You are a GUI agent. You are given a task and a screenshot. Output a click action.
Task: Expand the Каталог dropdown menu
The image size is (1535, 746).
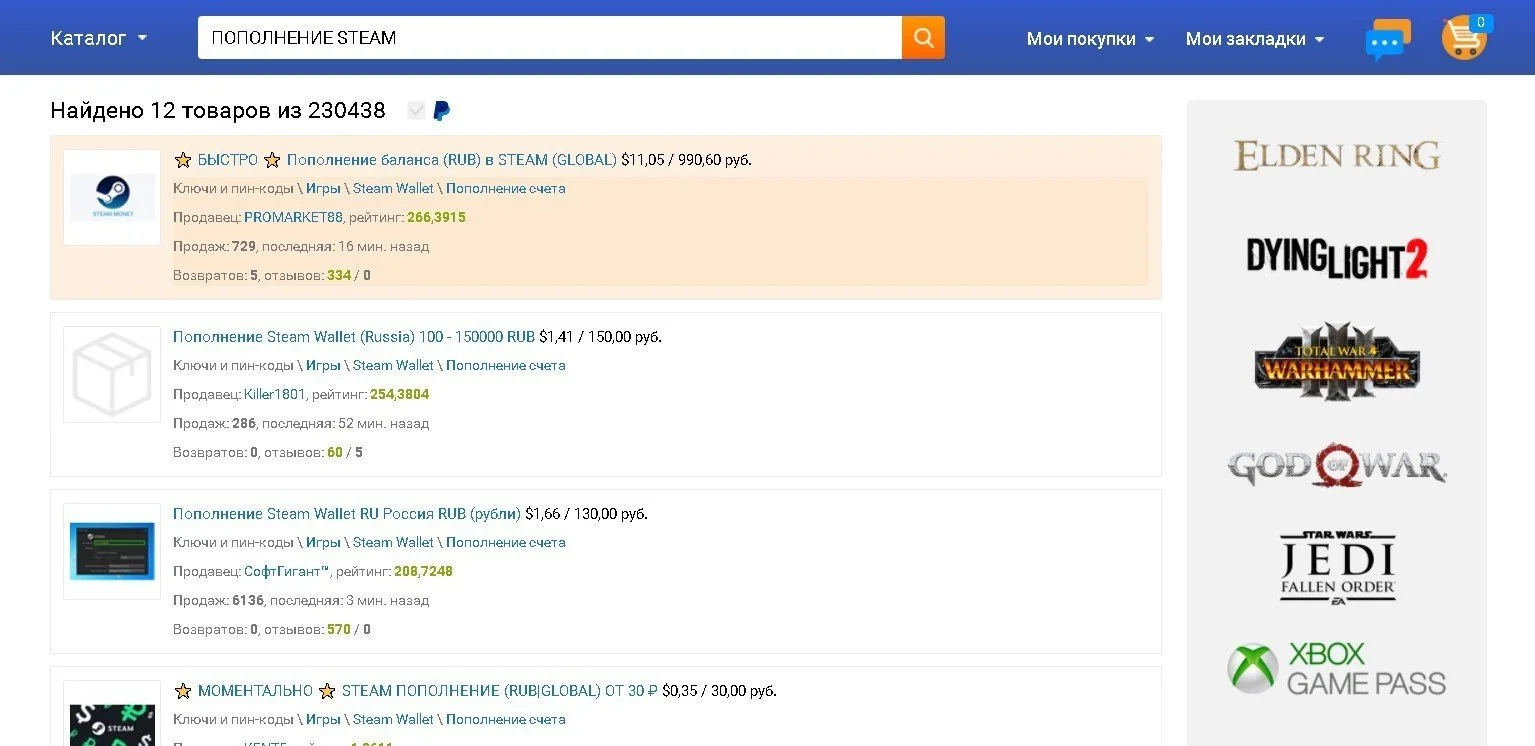[x=99, y=38]
